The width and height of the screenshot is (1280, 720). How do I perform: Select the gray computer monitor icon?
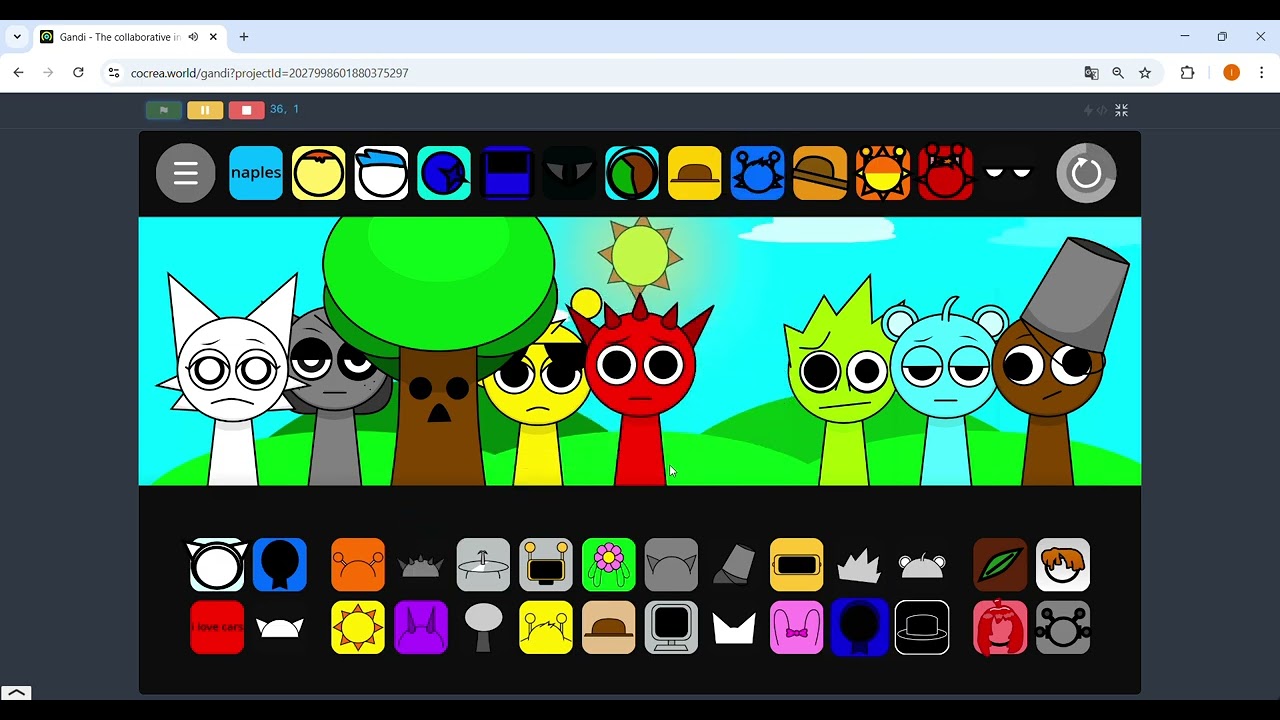click(671, 627)
